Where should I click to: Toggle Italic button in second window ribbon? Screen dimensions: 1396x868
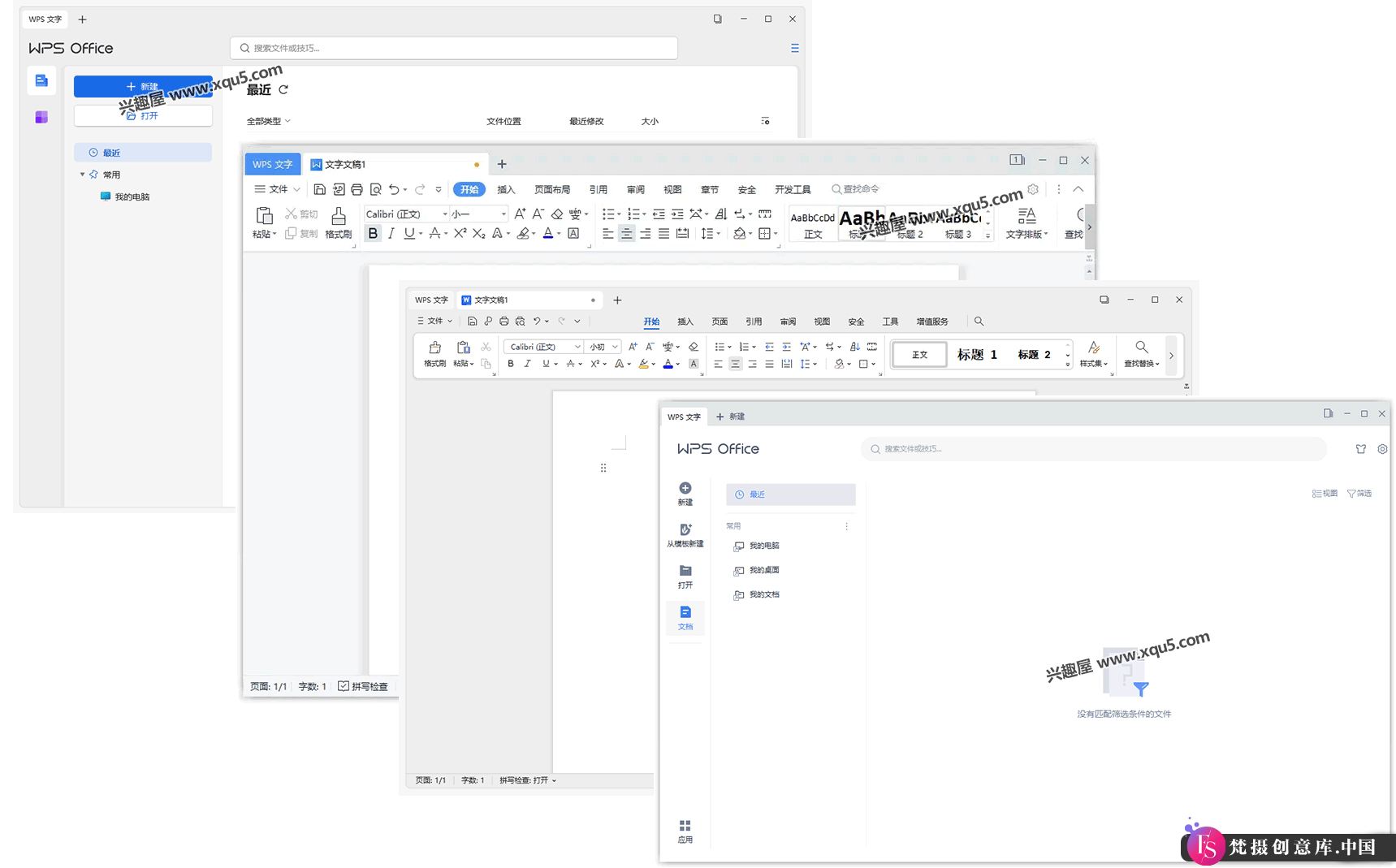click(x=391, y=233)
